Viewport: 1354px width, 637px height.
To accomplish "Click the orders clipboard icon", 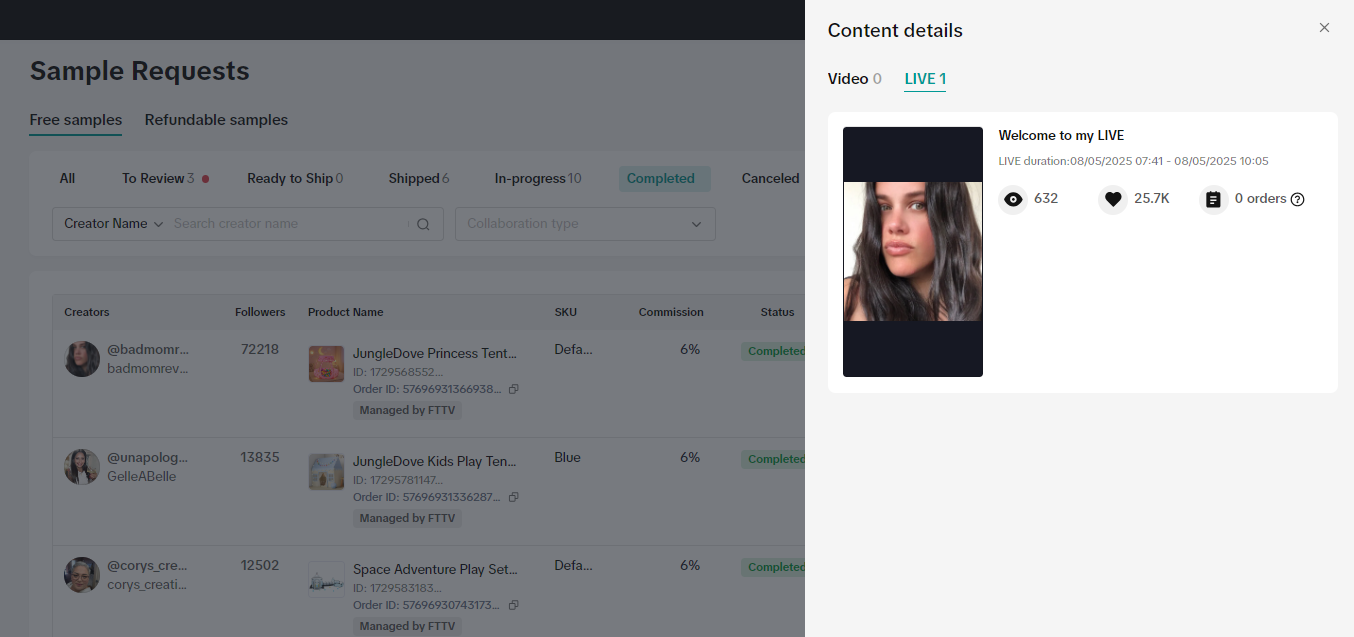I will [1213, 200].
